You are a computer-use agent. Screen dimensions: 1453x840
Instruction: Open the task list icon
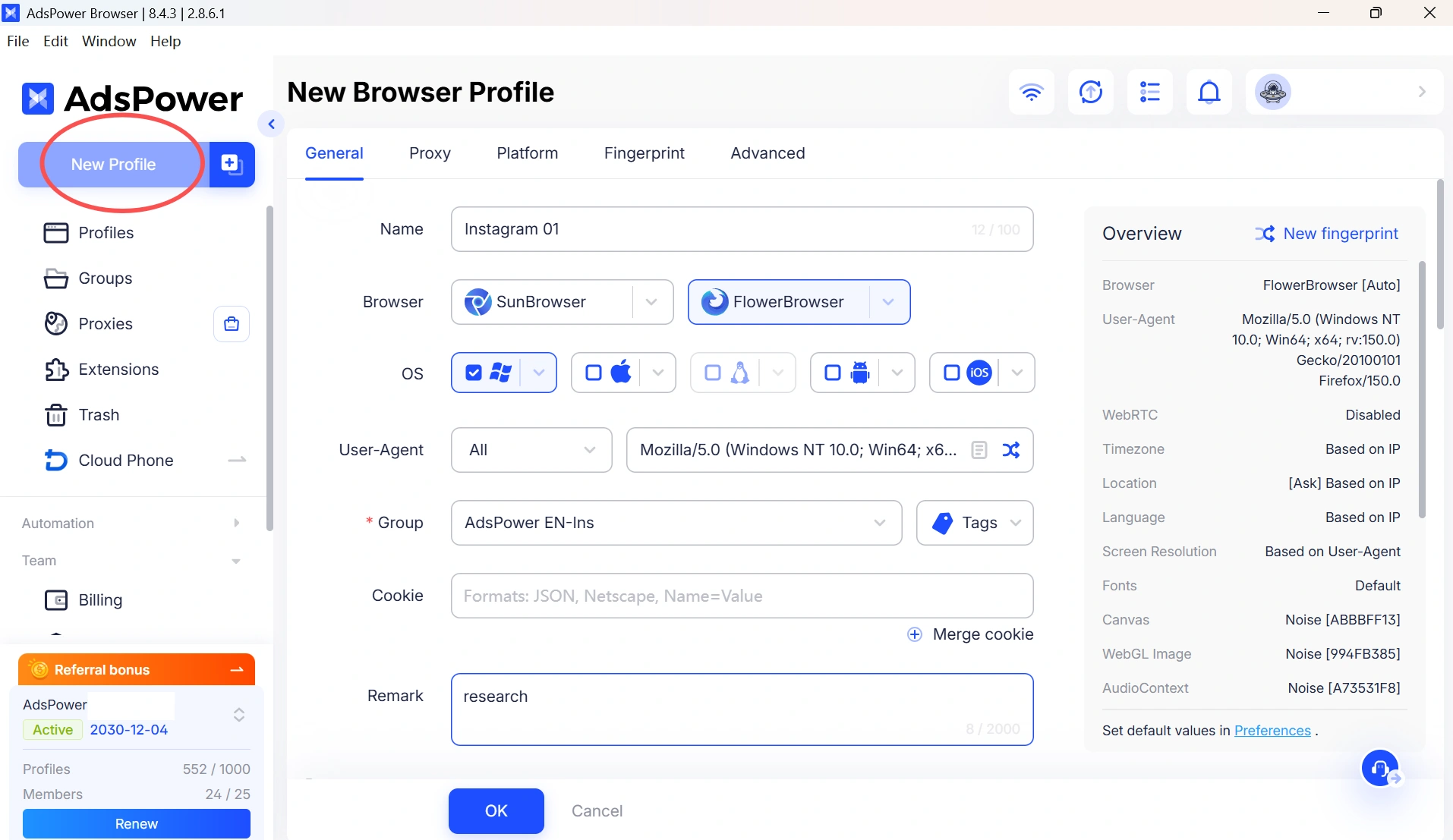(1149, 92)
